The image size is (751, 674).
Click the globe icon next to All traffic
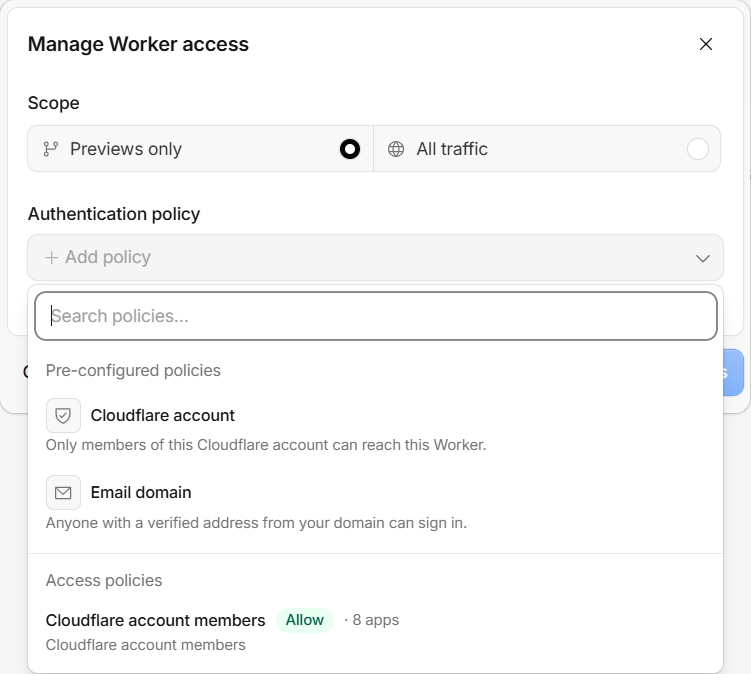pos(396,149)
